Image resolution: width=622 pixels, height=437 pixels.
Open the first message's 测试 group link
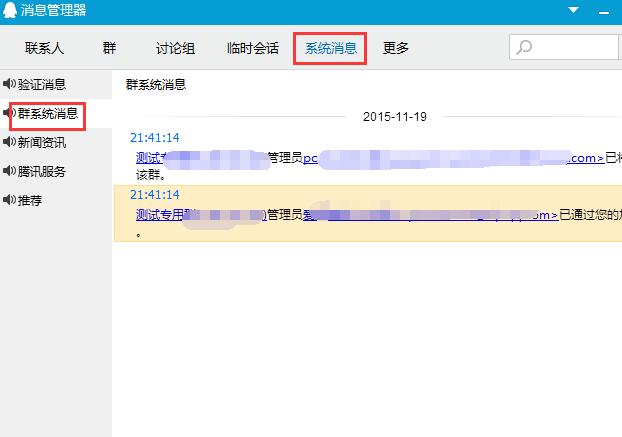click(x=202, y=158)
